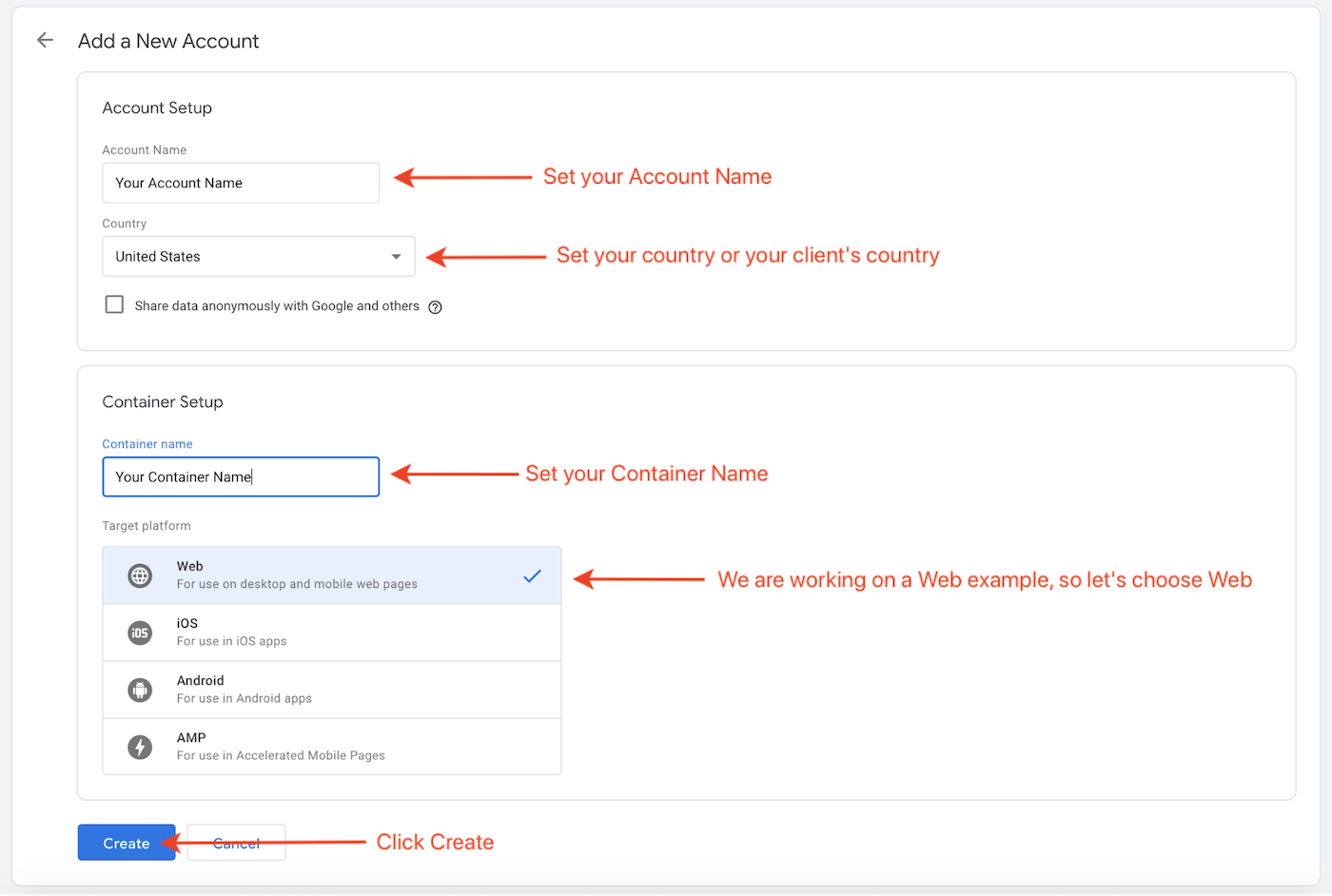Select the Web target platform option

[x=332, y=575]
